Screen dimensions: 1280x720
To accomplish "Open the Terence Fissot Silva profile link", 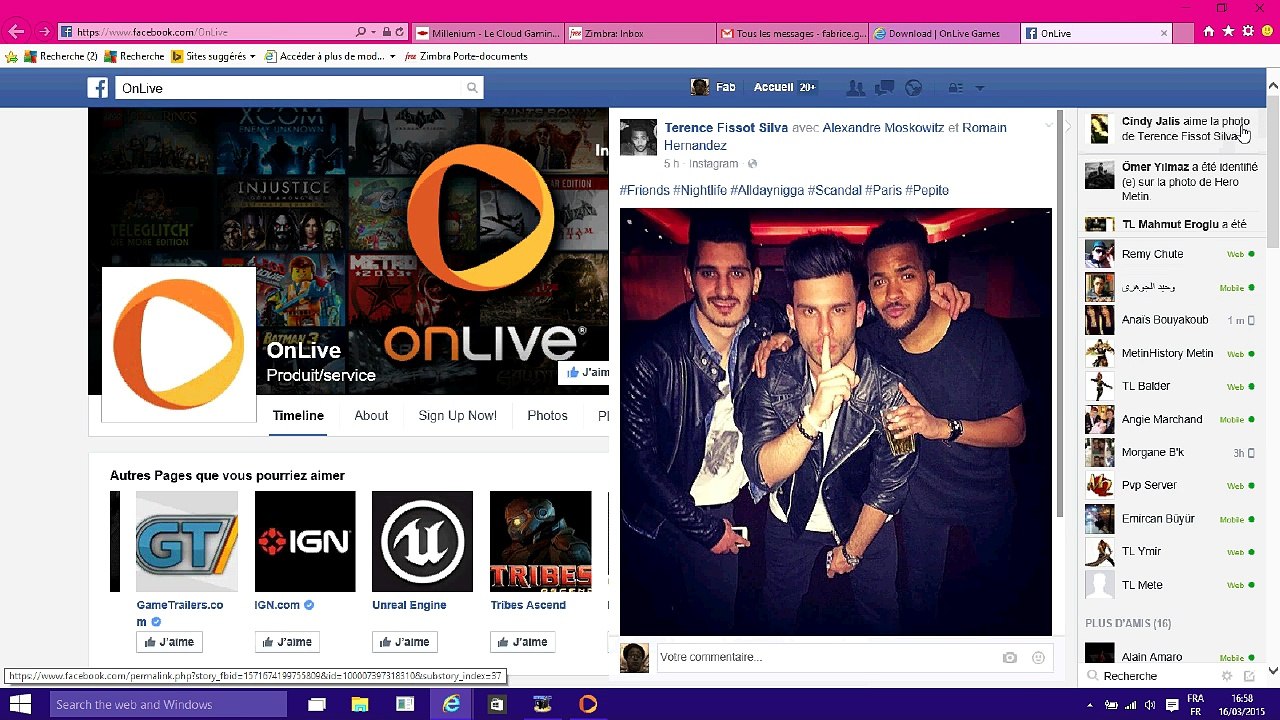I will click(x=726, y=128).
